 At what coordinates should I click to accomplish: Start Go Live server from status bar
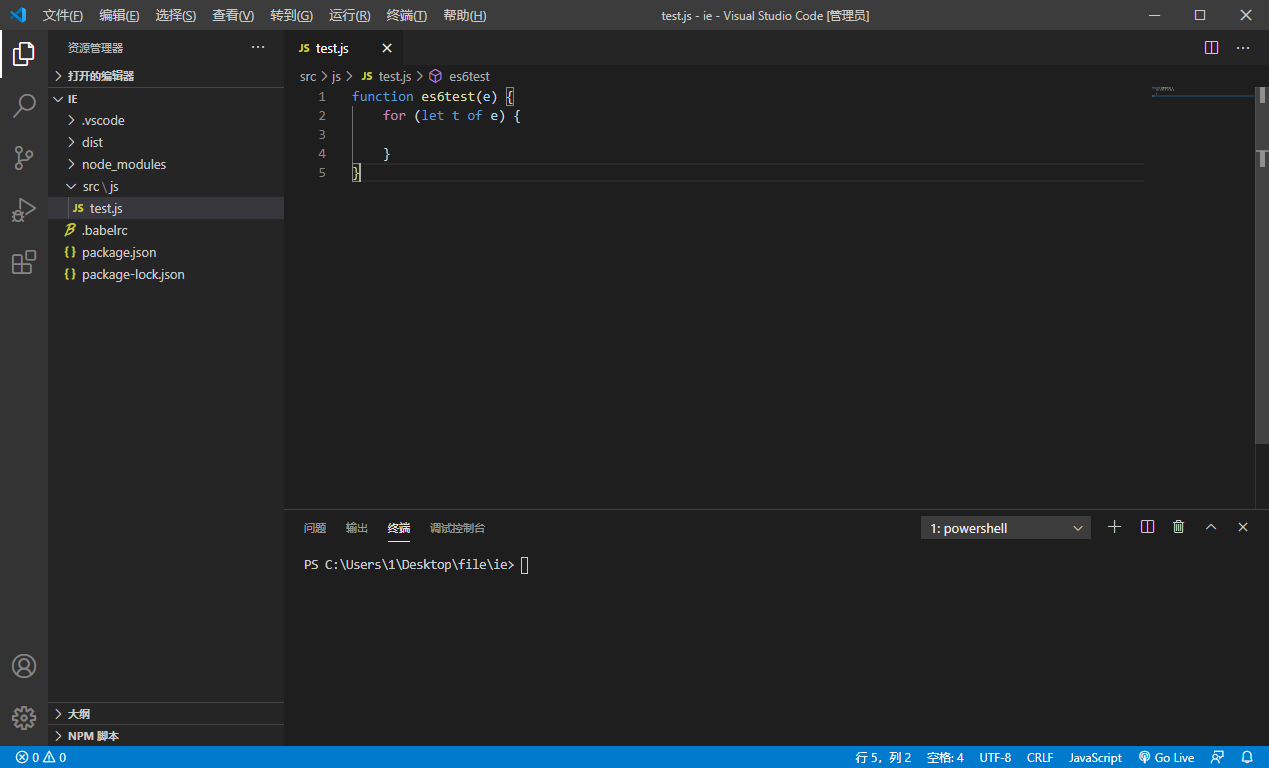[x=1166, y=757]
